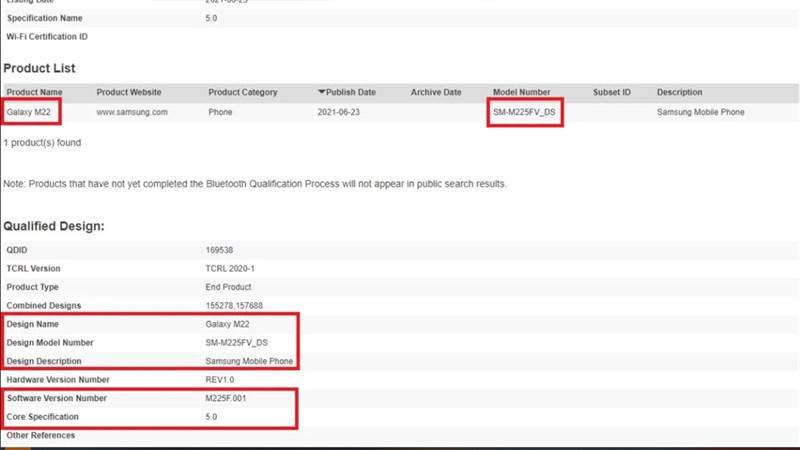The height and width of the screenshot is (450, 800).
Task: Select publish date 2021-06-23 cell
Action: click(338, 112)
